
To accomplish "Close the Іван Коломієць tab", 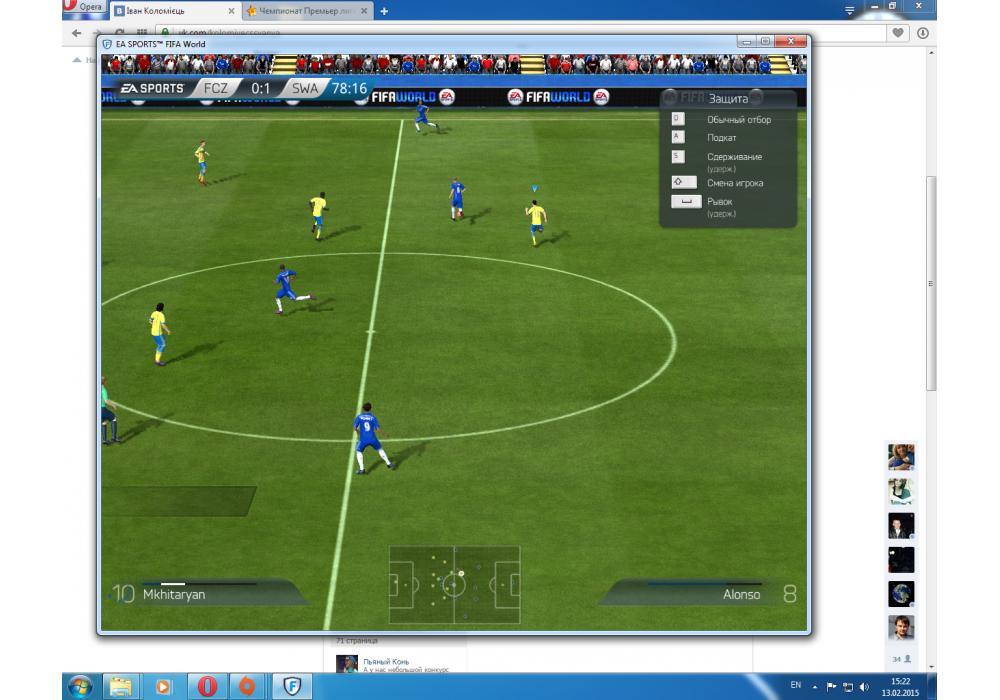I will coord(231,11).
